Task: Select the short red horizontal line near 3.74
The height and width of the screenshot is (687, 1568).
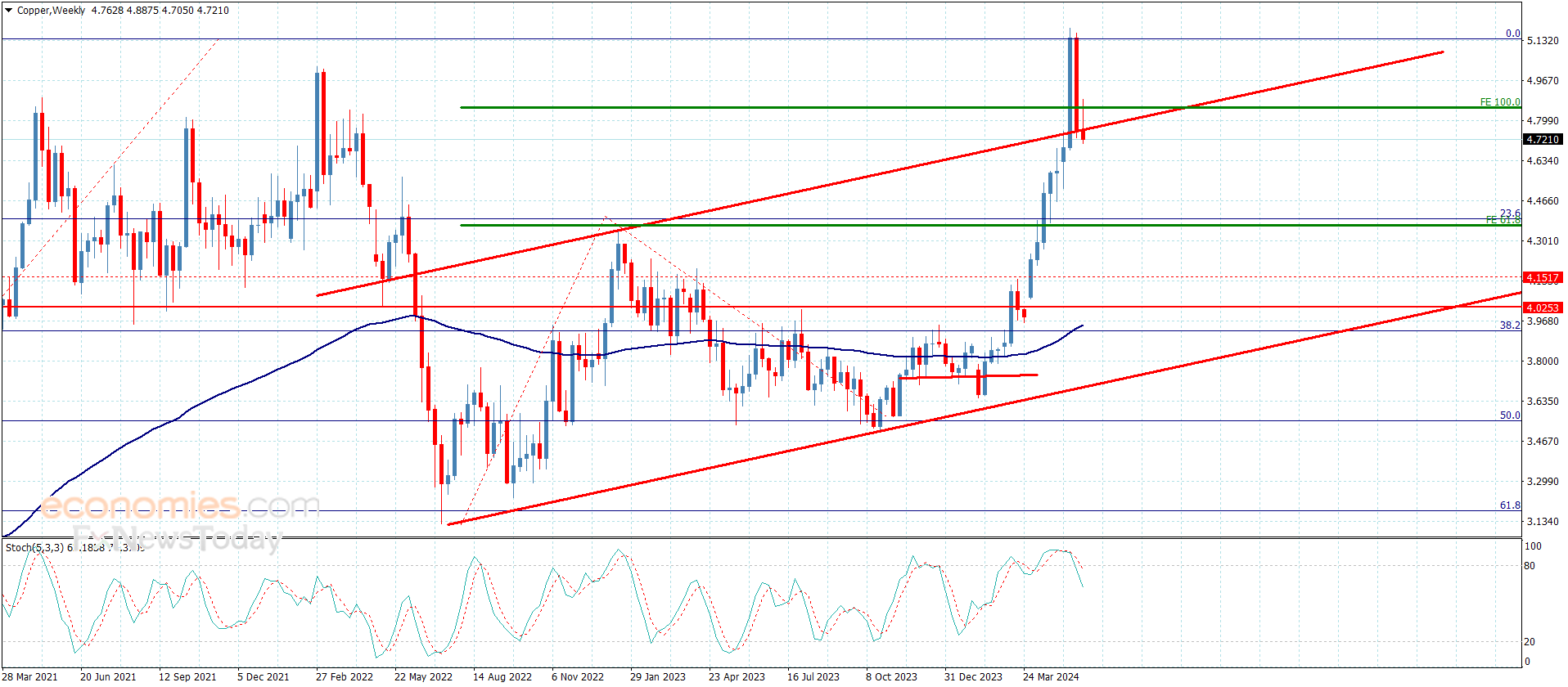Action: click(968, 376)
